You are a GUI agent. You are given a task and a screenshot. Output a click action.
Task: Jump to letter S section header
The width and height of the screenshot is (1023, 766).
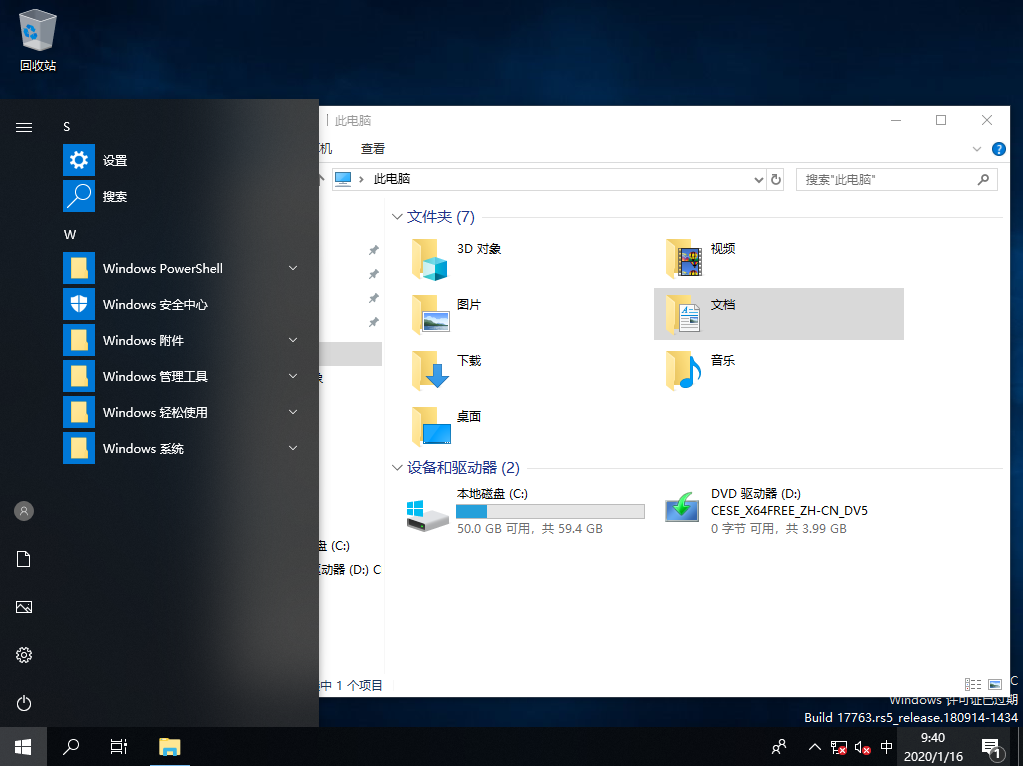67,127
